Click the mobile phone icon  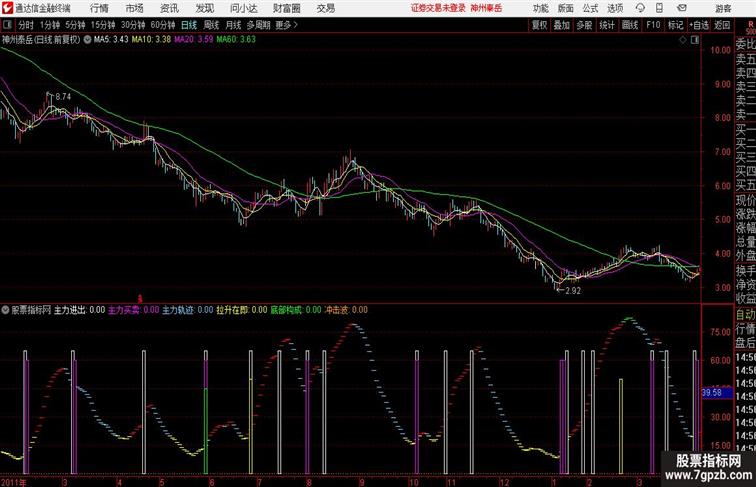click(659, 8)
